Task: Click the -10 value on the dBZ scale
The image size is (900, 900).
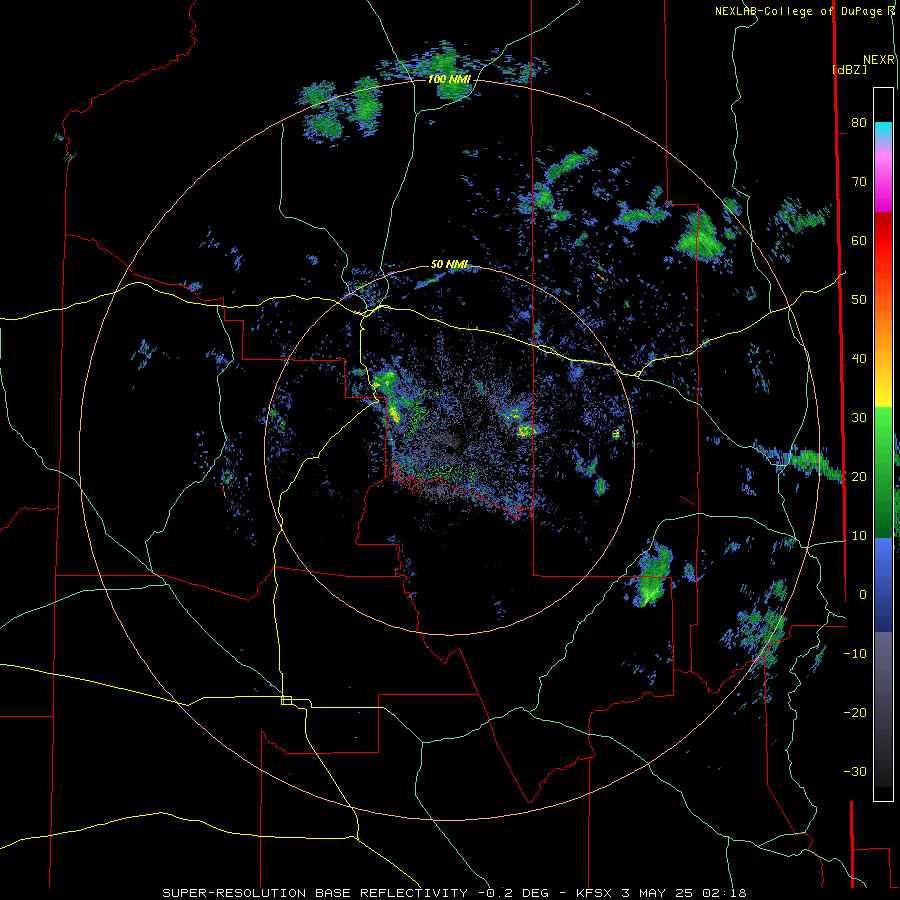Action: tap(855, 654)
